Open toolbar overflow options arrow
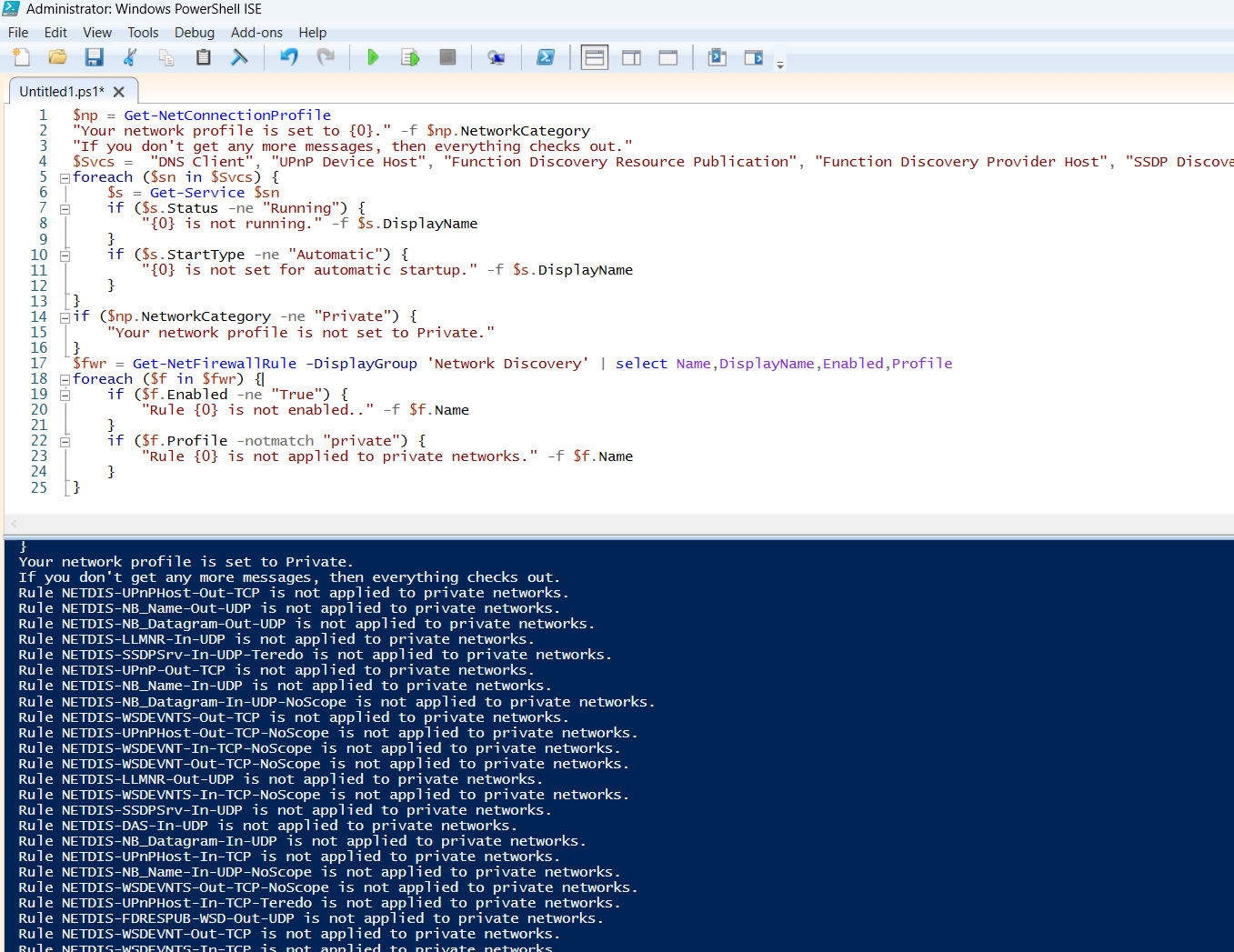The height and width of the screenshot is (952, 1234). tap(780, 64)
